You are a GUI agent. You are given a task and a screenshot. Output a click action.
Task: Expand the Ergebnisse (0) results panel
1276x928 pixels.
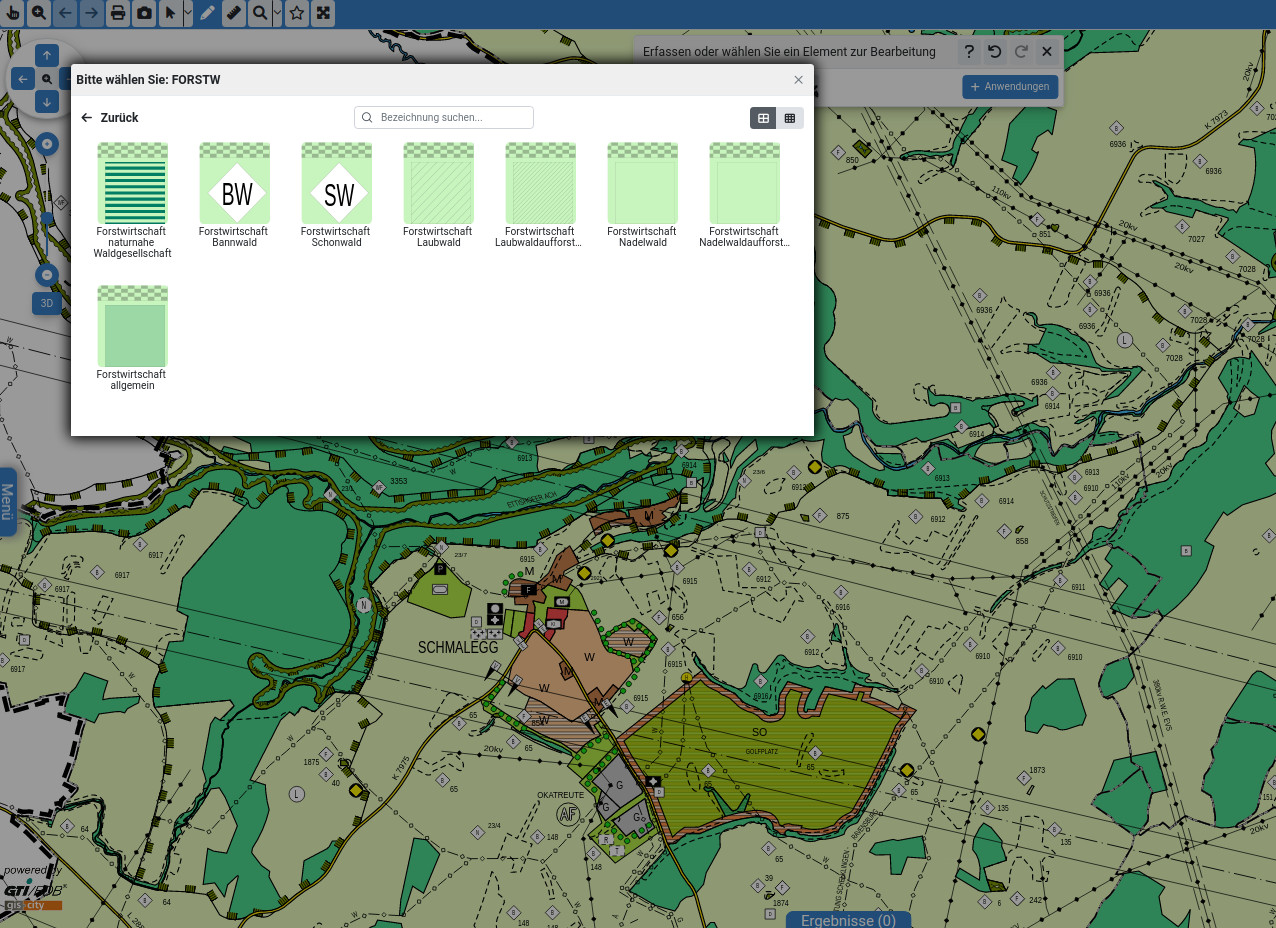point(848,920)
